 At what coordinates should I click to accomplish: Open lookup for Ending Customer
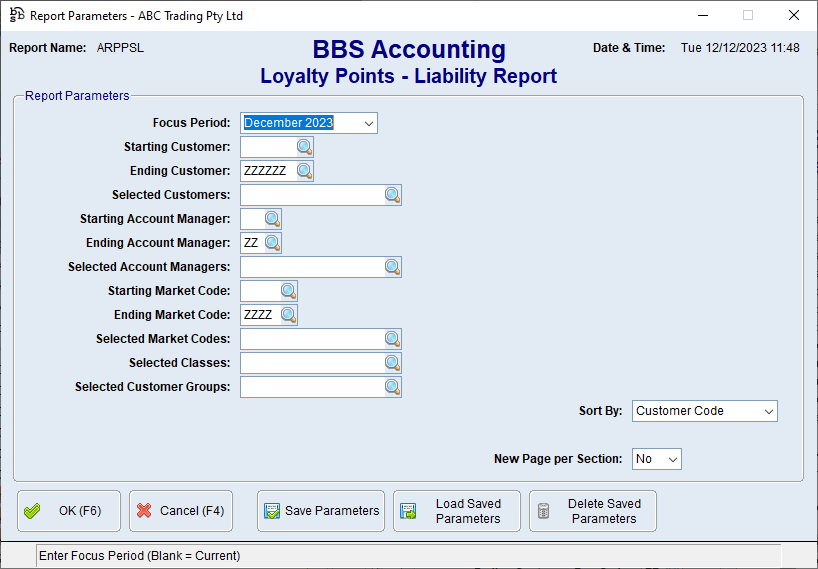click(x=305, y=171)
